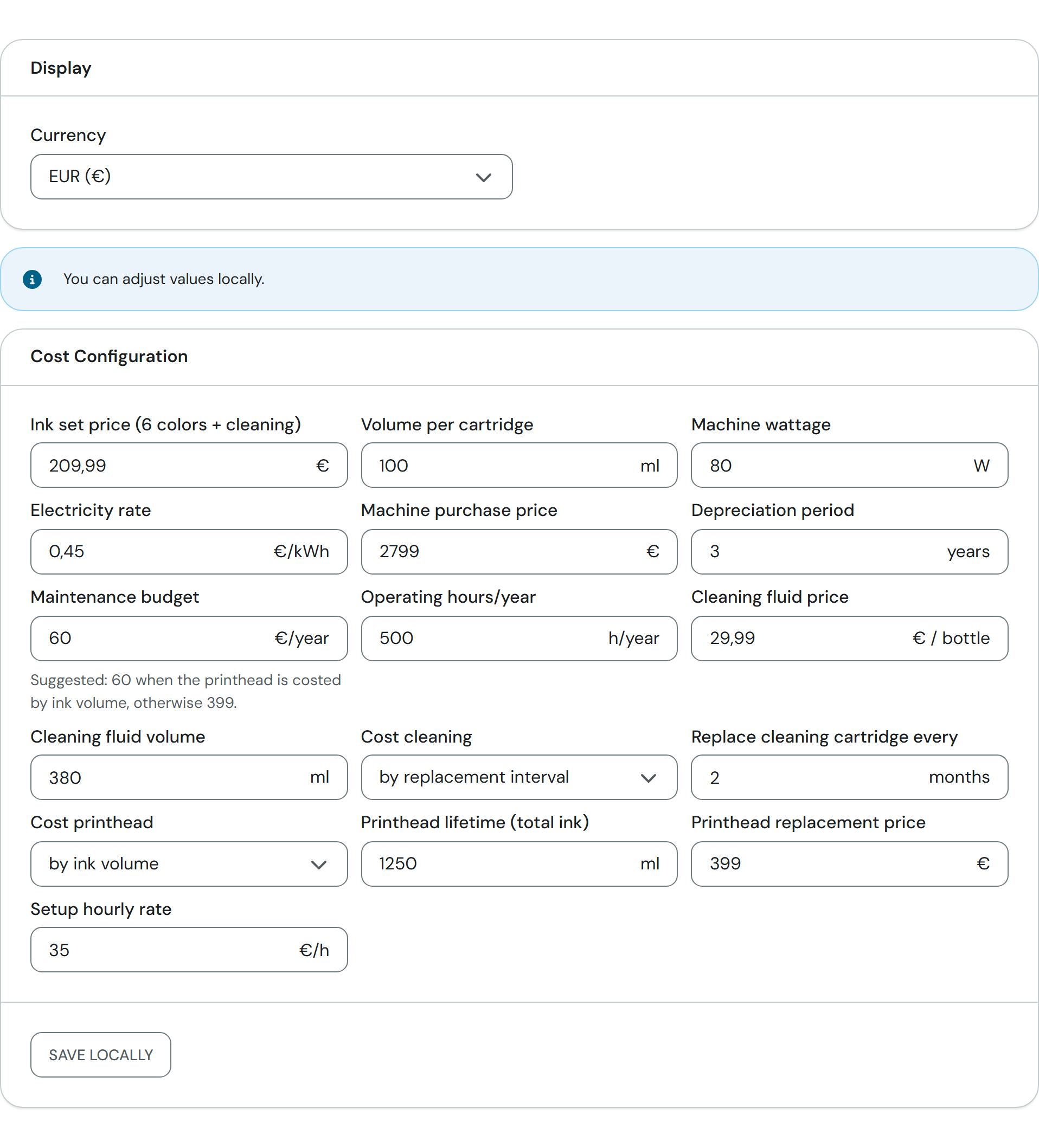Image resolution: width=1039 pixels, height=1148 pixels.
Task: Edit the Replace cleaning cartridge every field
Action: pos(849,777)
